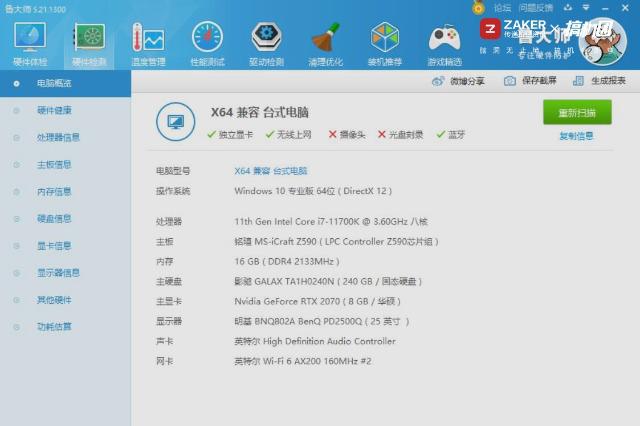Open the 论坛 forum link
Screen dimensions: 640x426
coord(502,8)
